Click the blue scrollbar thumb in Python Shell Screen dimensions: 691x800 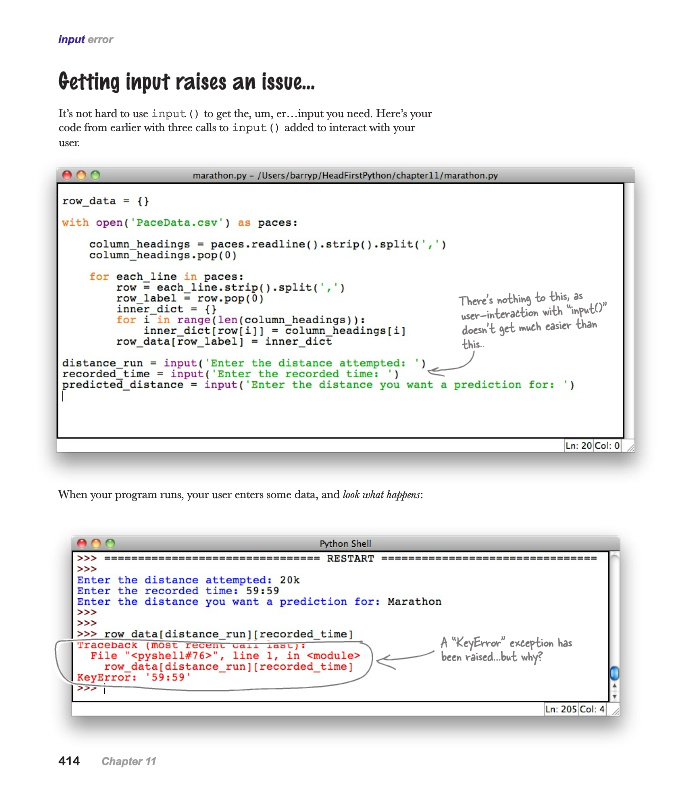614,671
